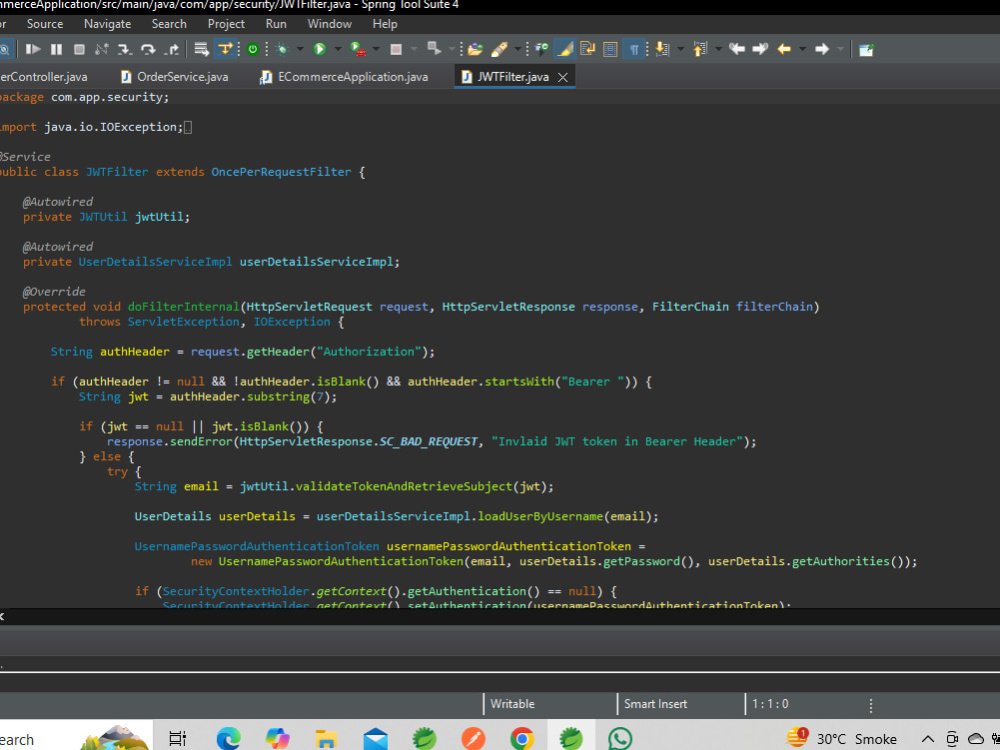Click the Step Return icon
1000x750 pixels.
(172, 49)
